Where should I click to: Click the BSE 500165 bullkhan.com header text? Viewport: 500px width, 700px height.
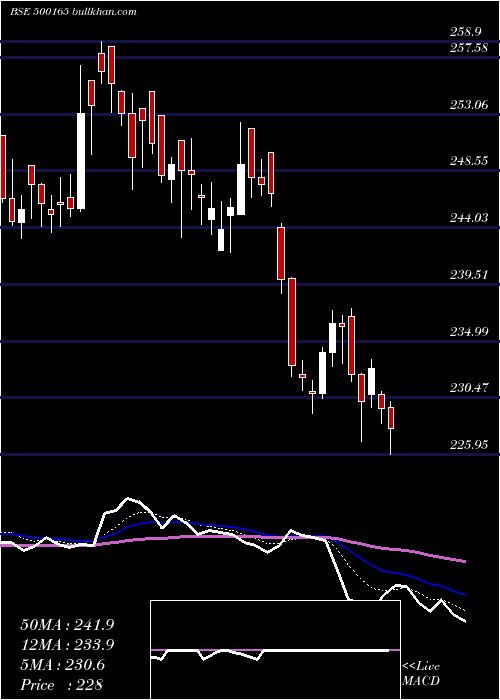73,12
